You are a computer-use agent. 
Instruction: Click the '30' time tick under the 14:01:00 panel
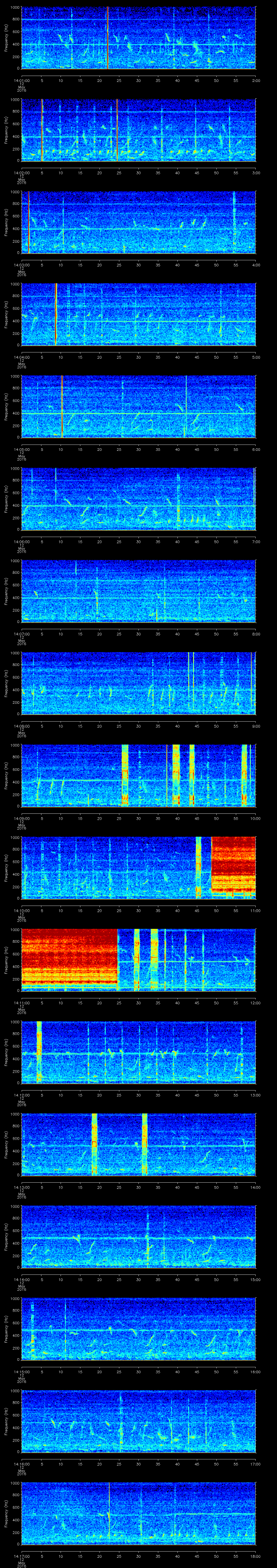pos(139,80)
